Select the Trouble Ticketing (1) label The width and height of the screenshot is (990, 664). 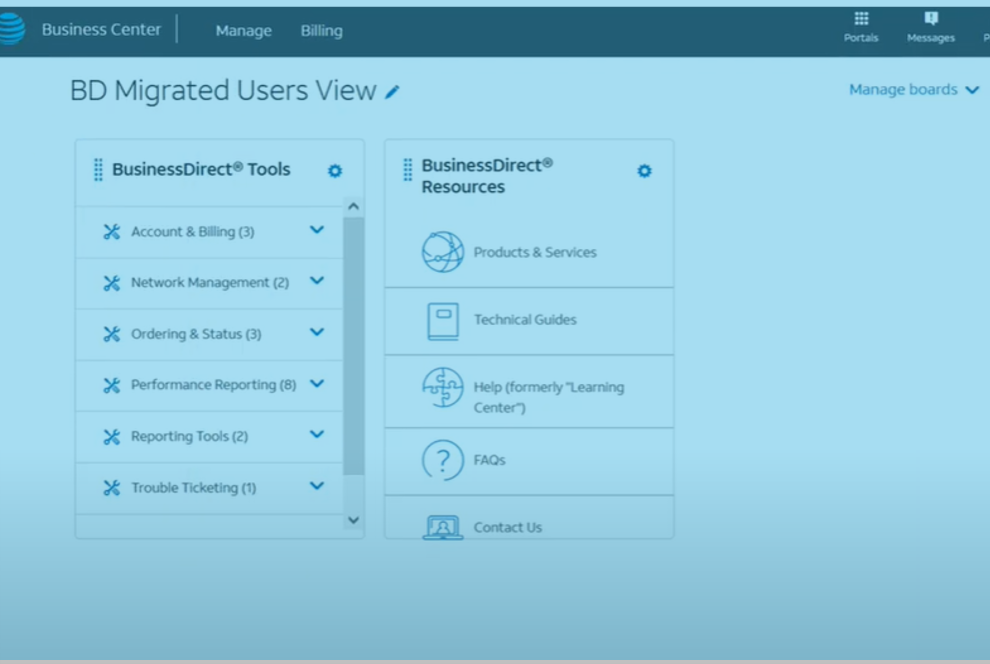click(x=194, y=487)
